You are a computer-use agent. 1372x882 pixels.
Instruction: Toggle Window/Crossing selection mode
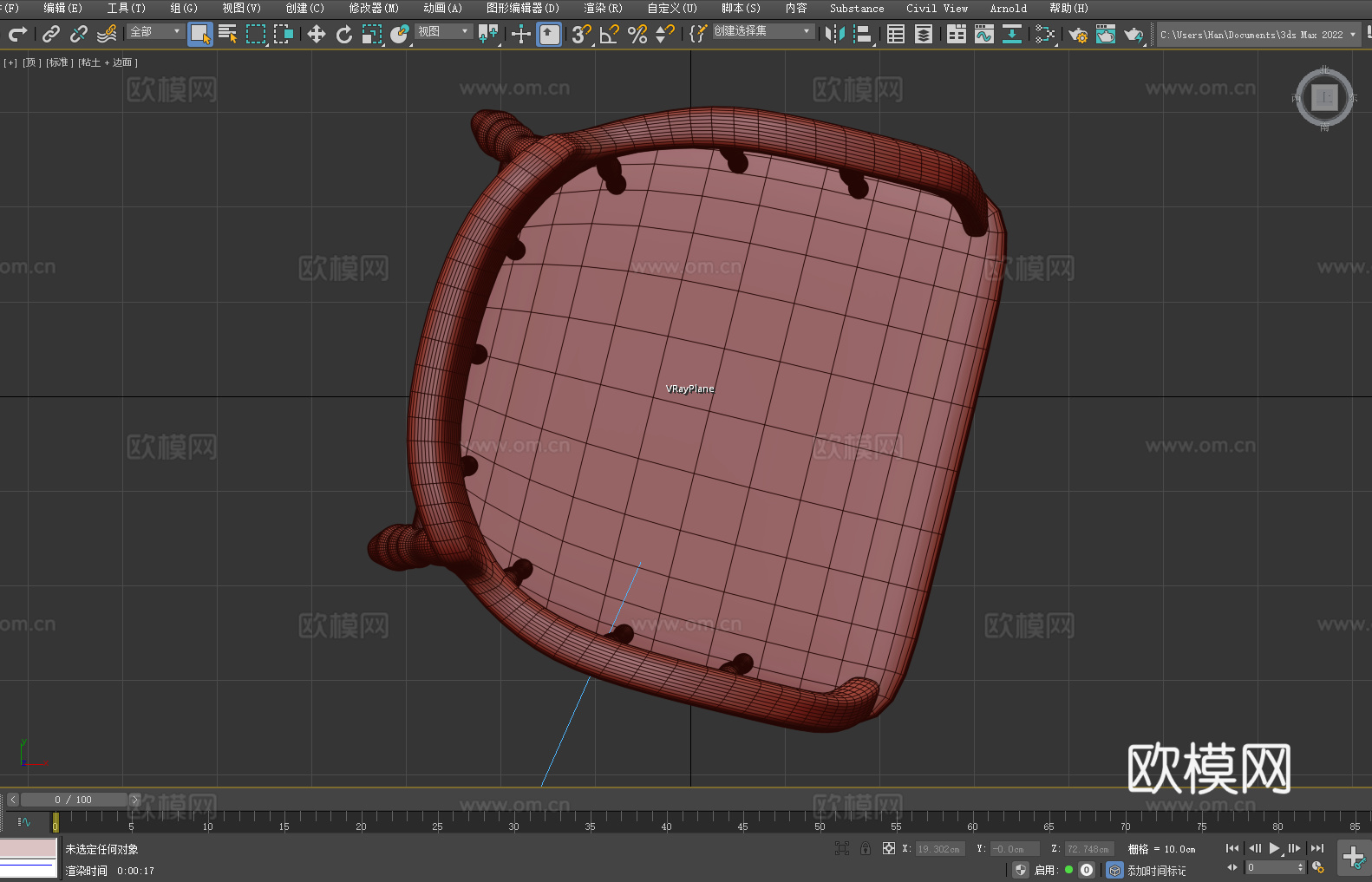(x=284, y=34)
